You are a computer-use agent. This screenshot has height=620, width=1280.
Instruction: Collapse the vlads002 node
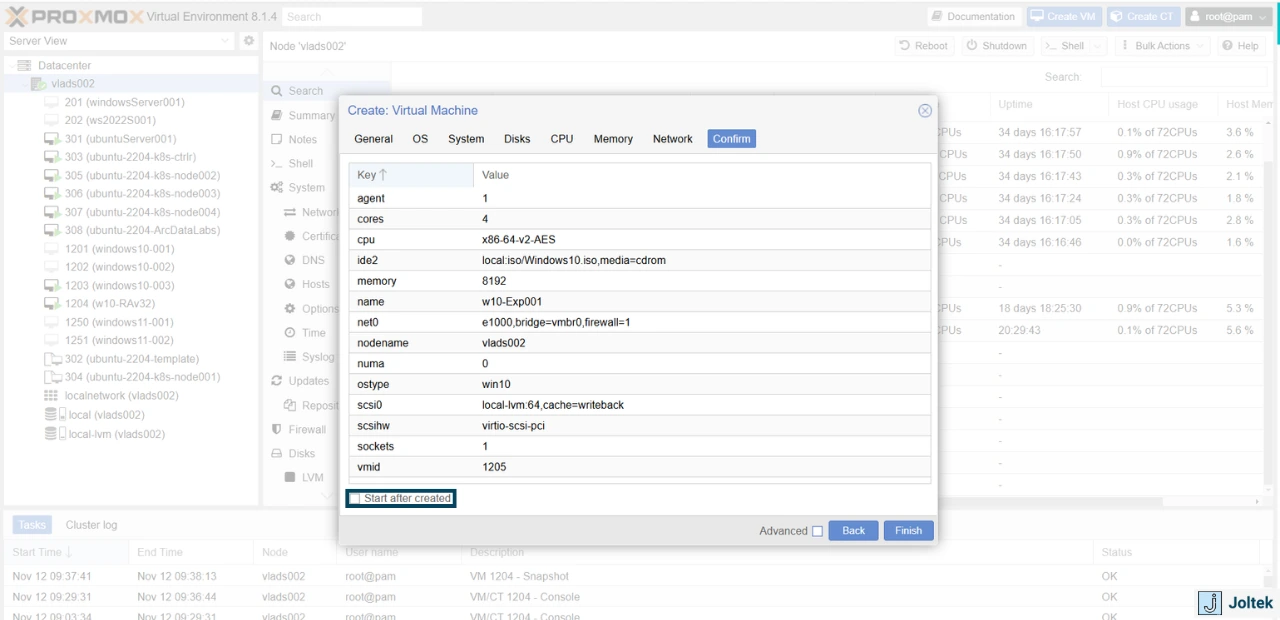tap(23, 84)
